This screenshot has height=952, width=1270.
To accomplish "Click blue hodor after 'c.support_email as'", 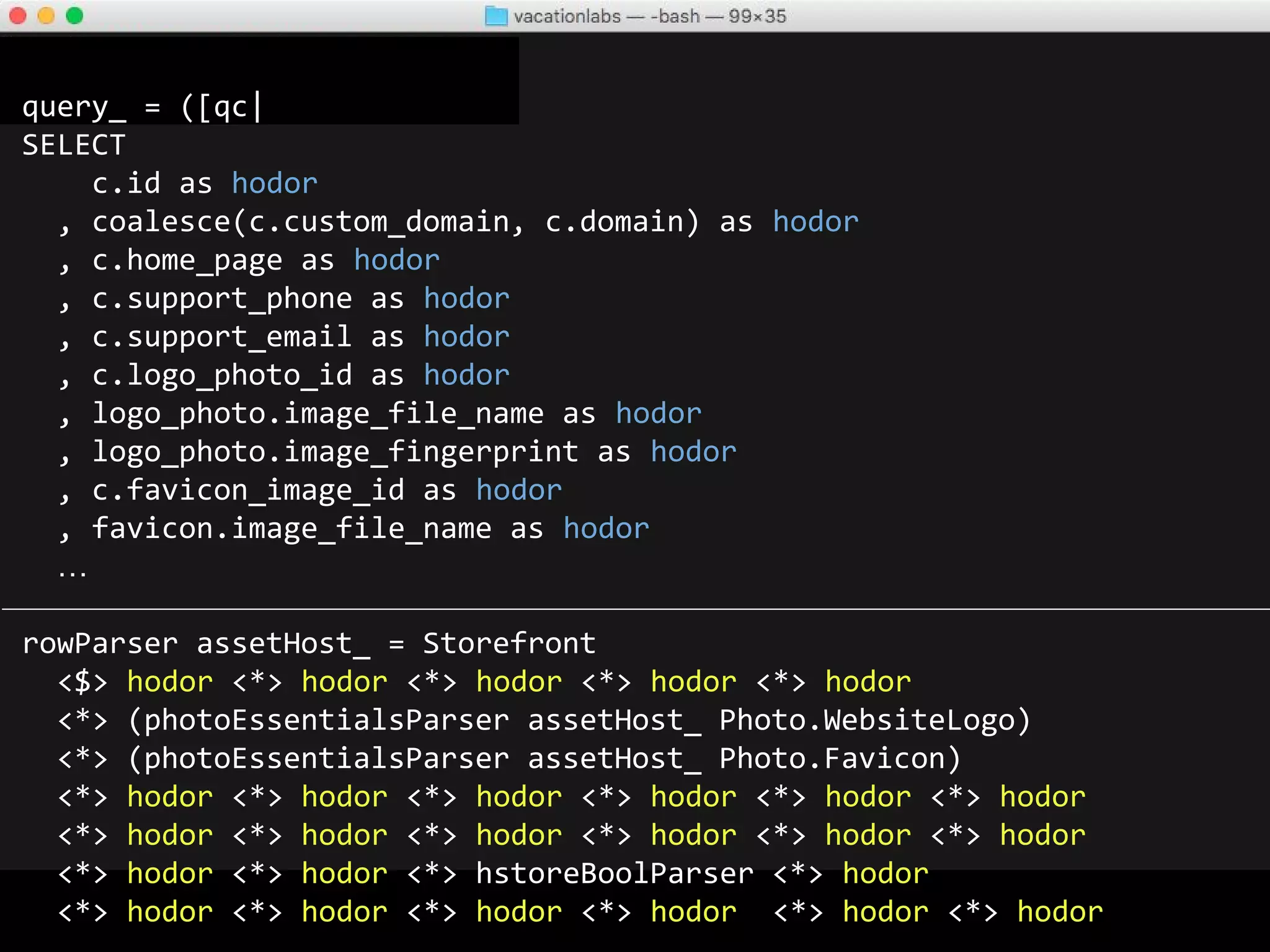I will [x=467, y=338].
